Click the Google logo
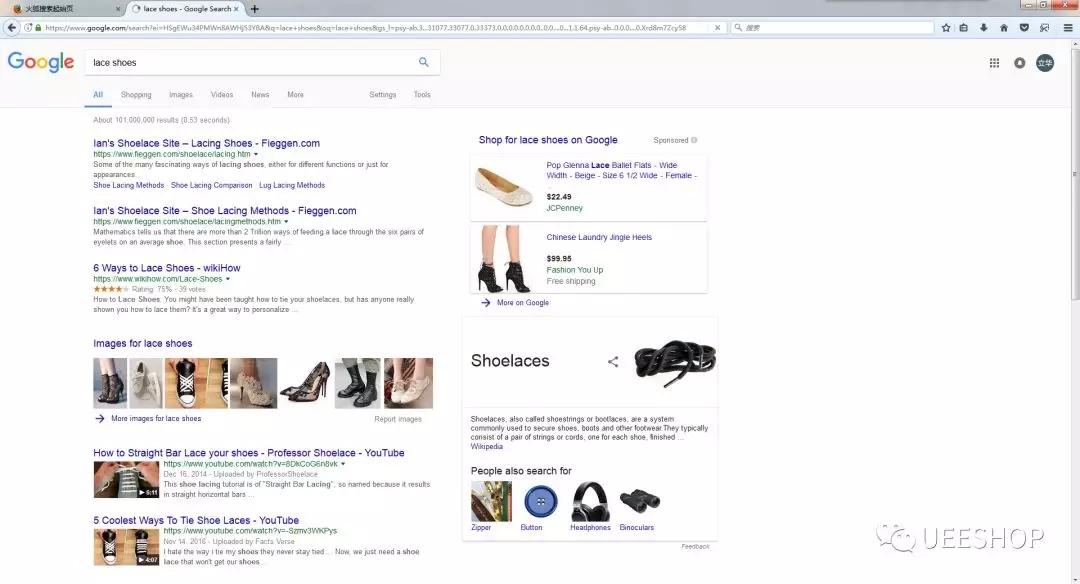 coord(41,62)
